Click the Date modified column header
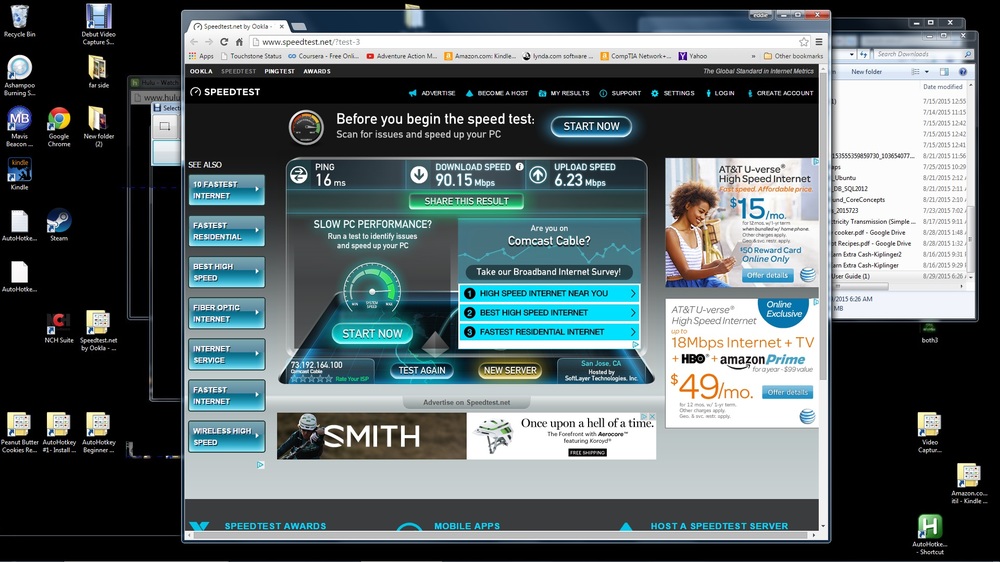 (x=943, y=86)
